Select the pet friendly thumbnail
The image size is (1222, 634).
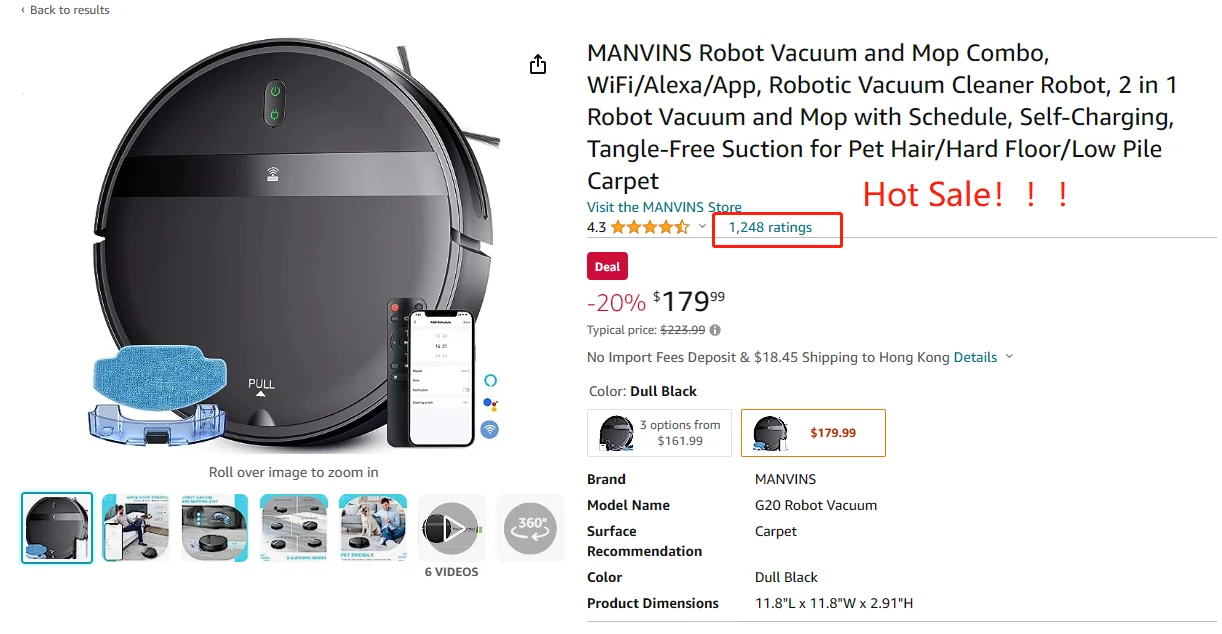[372, 527]
